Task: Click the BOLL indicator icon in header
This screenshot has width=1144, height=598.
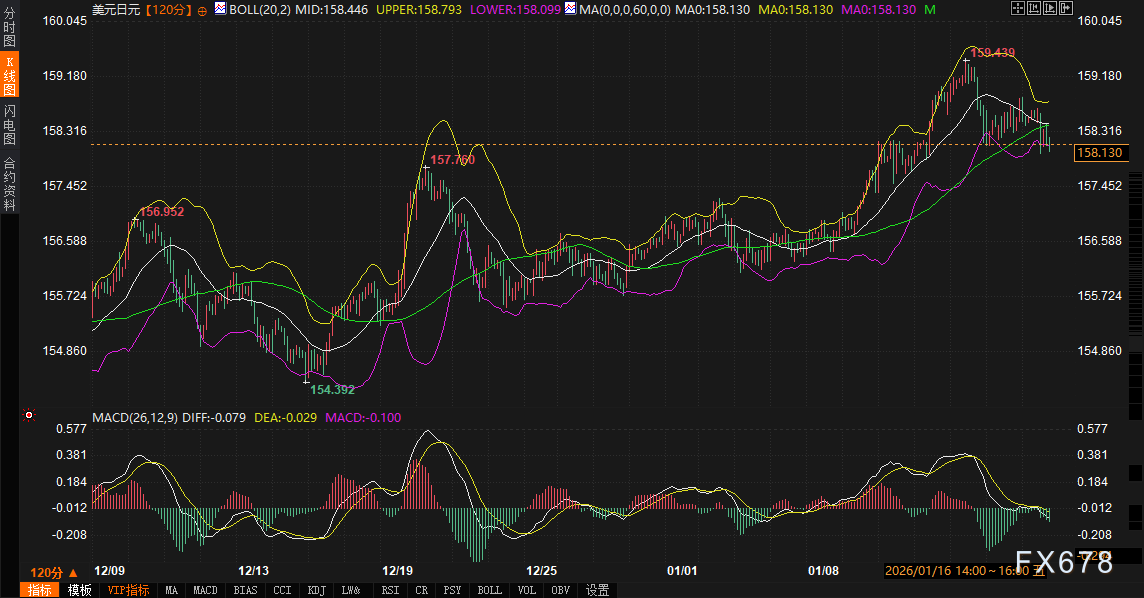Action: [220, 9]
